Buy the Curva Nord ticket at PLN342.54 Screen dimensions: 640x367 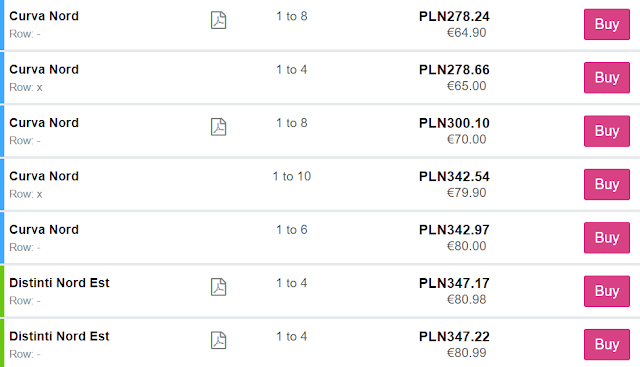607,184
